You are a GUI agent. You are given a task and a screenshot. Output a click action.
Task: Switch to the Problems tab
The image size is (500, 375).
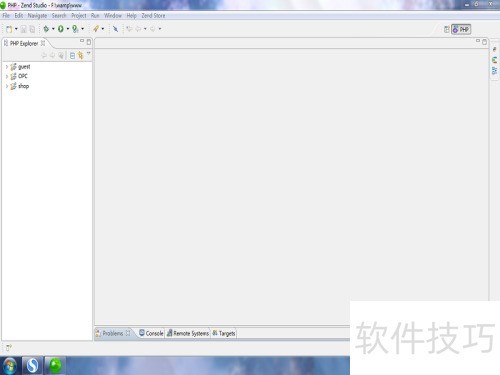[113, 333]
